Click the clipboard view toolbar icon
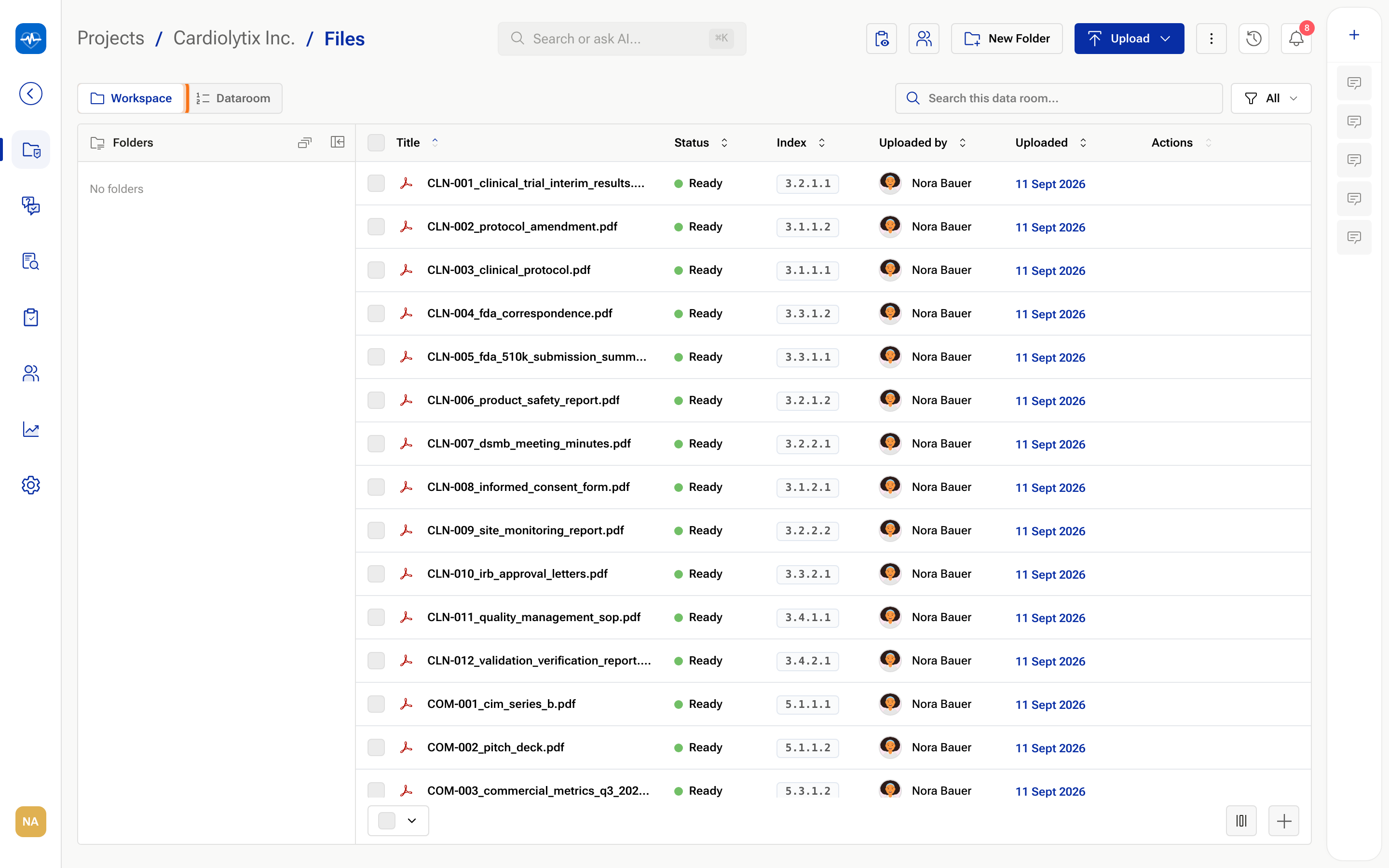Screen dimensions: 1389x868 882,39
